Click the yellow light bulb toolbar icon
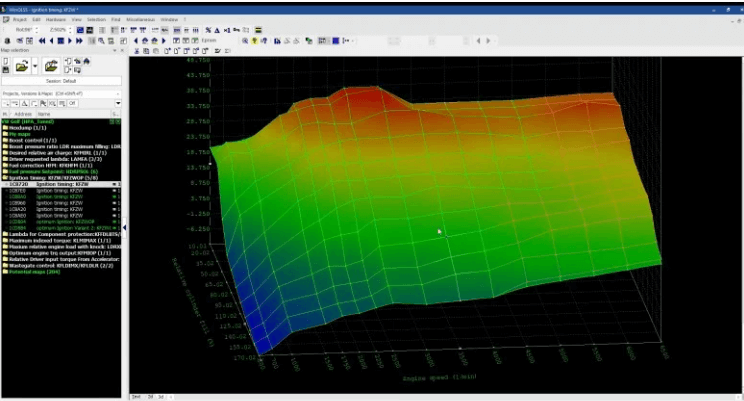 click(255, 41)
